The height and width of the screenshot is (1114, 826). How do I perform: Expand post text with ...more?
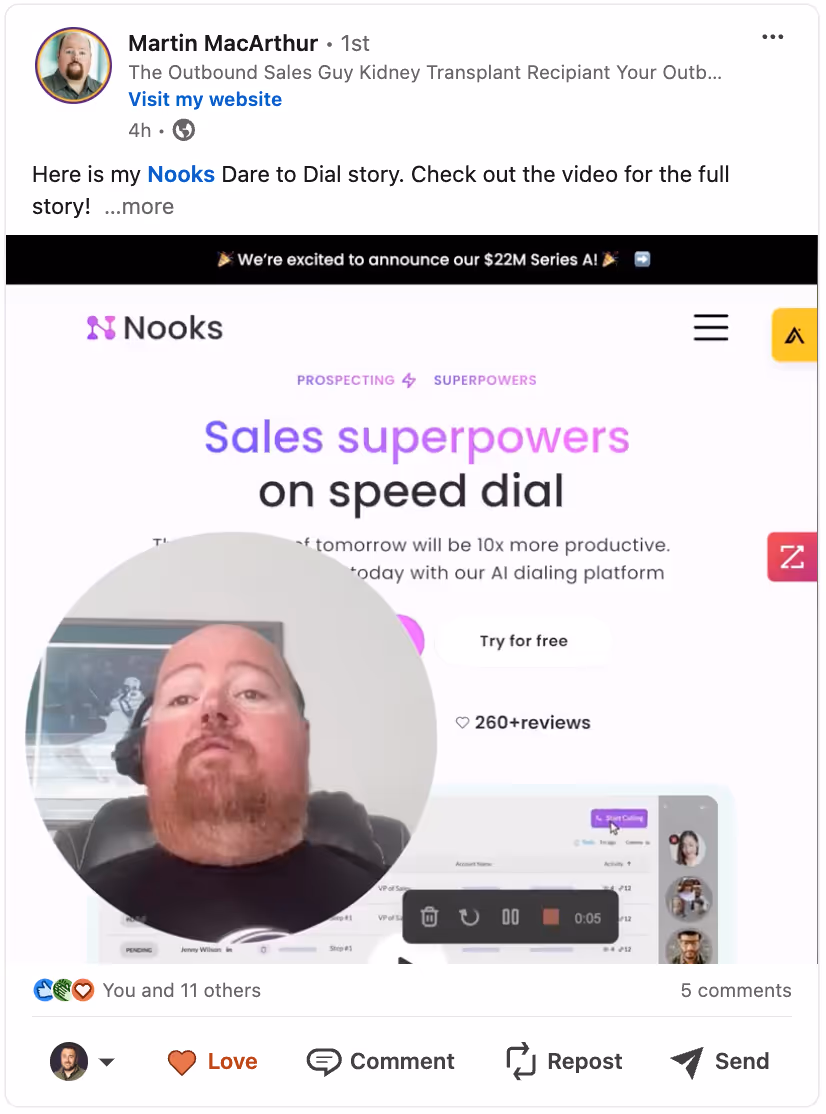point(139,207)
